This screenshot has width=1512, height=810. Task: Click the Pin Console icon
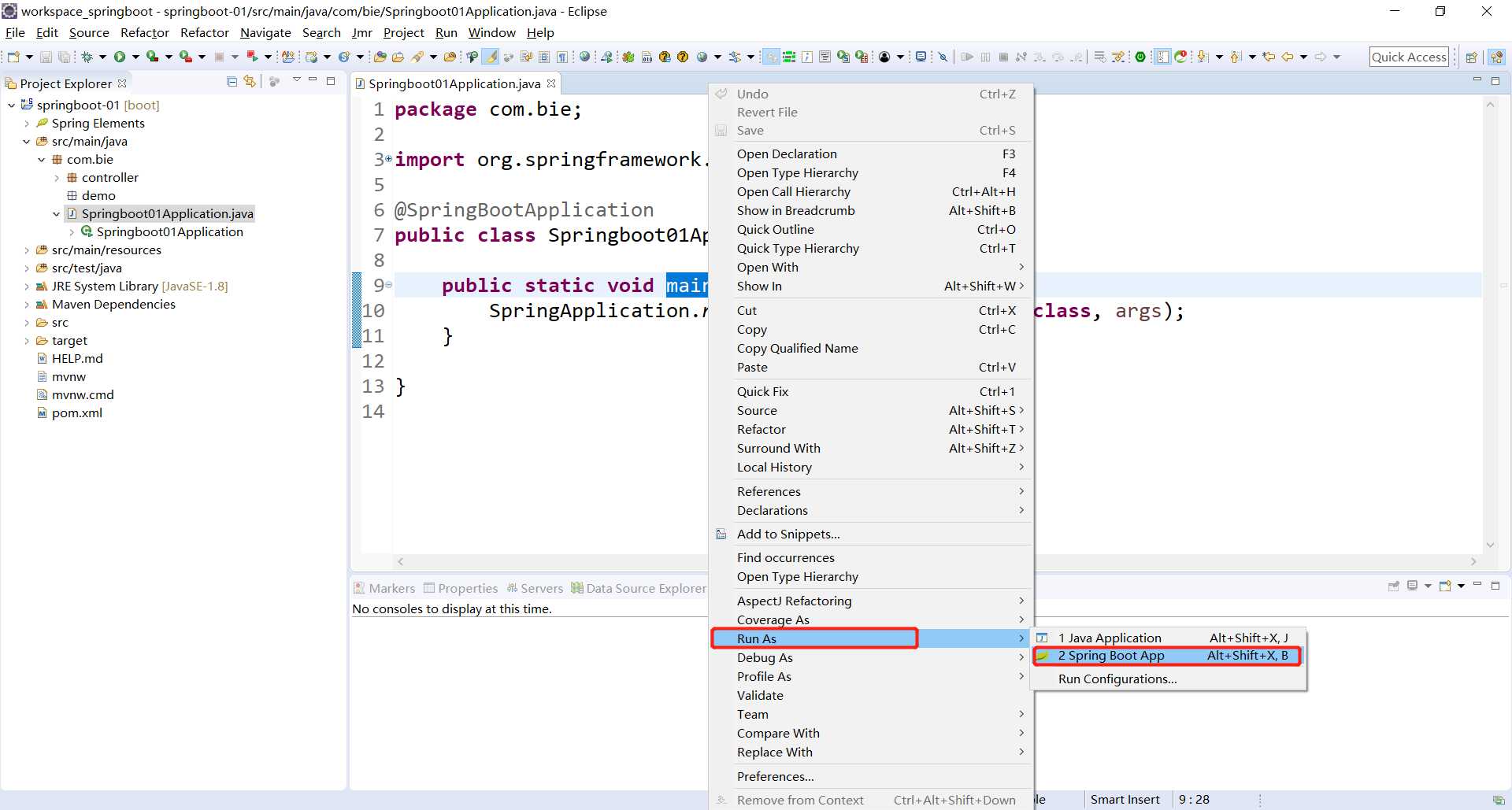click(x=1393, y=586)
